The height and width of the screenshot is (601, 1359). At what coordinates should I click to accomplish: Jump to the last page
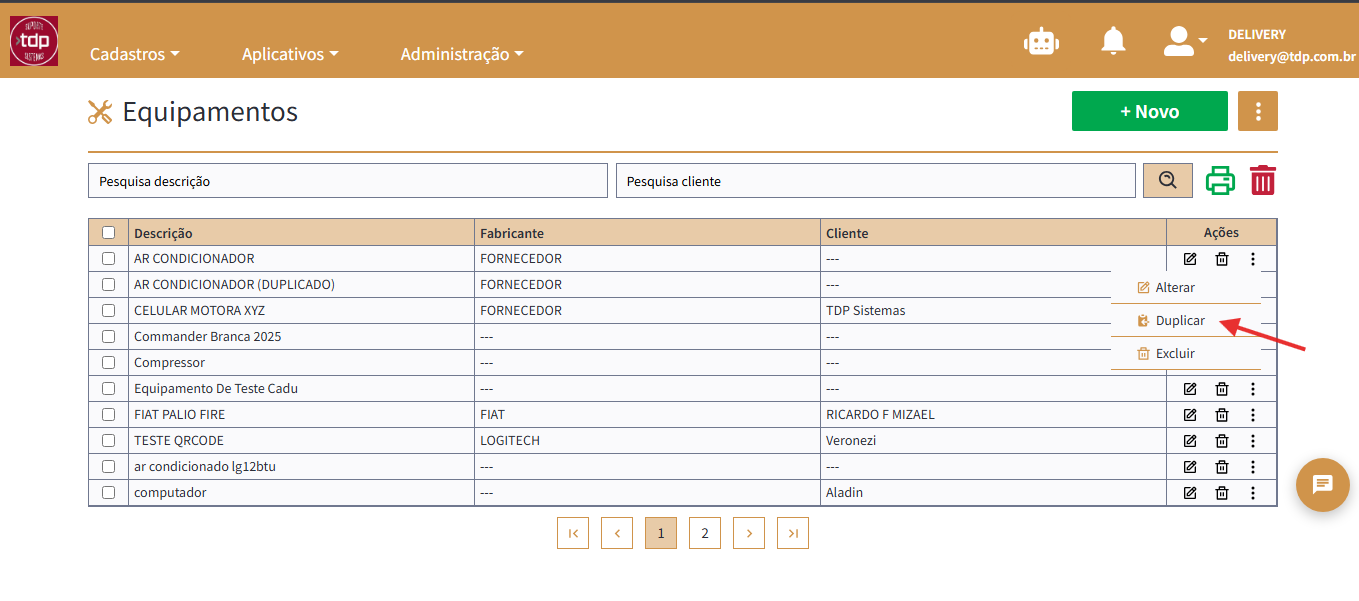click(x=793, y=533)
